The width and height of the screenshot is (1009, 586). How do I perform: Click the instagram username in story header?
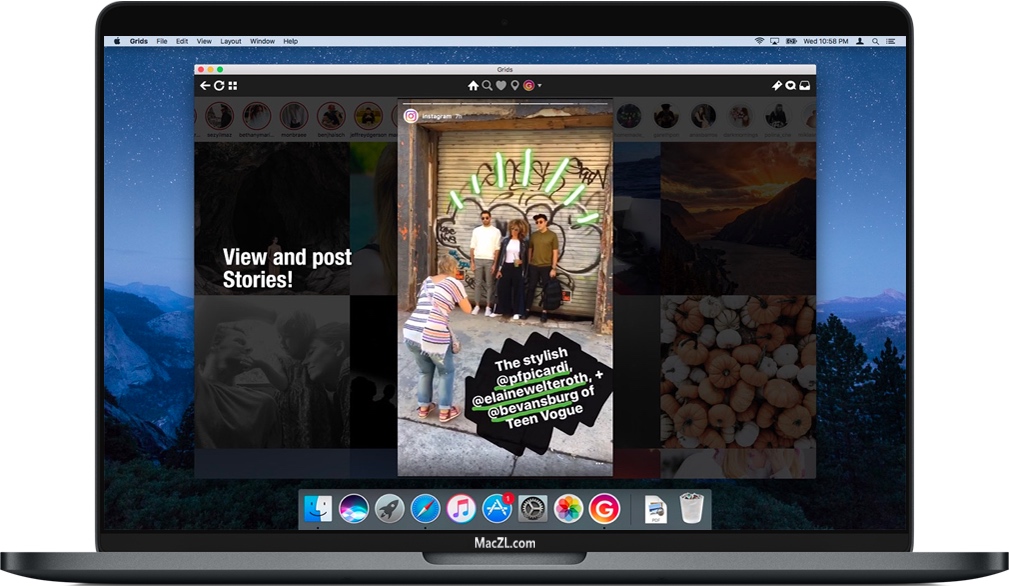tap(436, 116)
